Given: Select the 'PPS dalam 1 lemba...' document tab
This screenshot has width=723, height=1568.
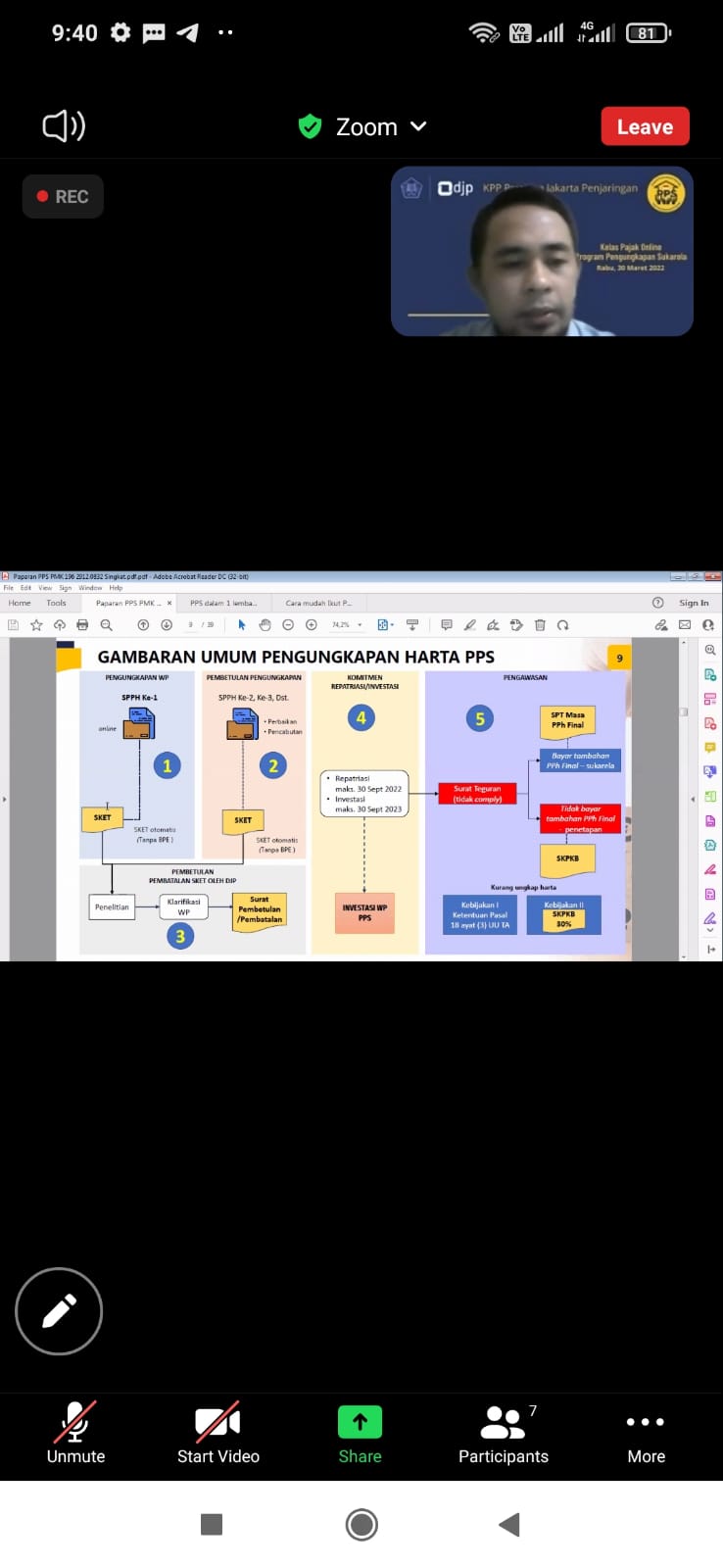Looking at the screenshot, I should pos(222,604).
